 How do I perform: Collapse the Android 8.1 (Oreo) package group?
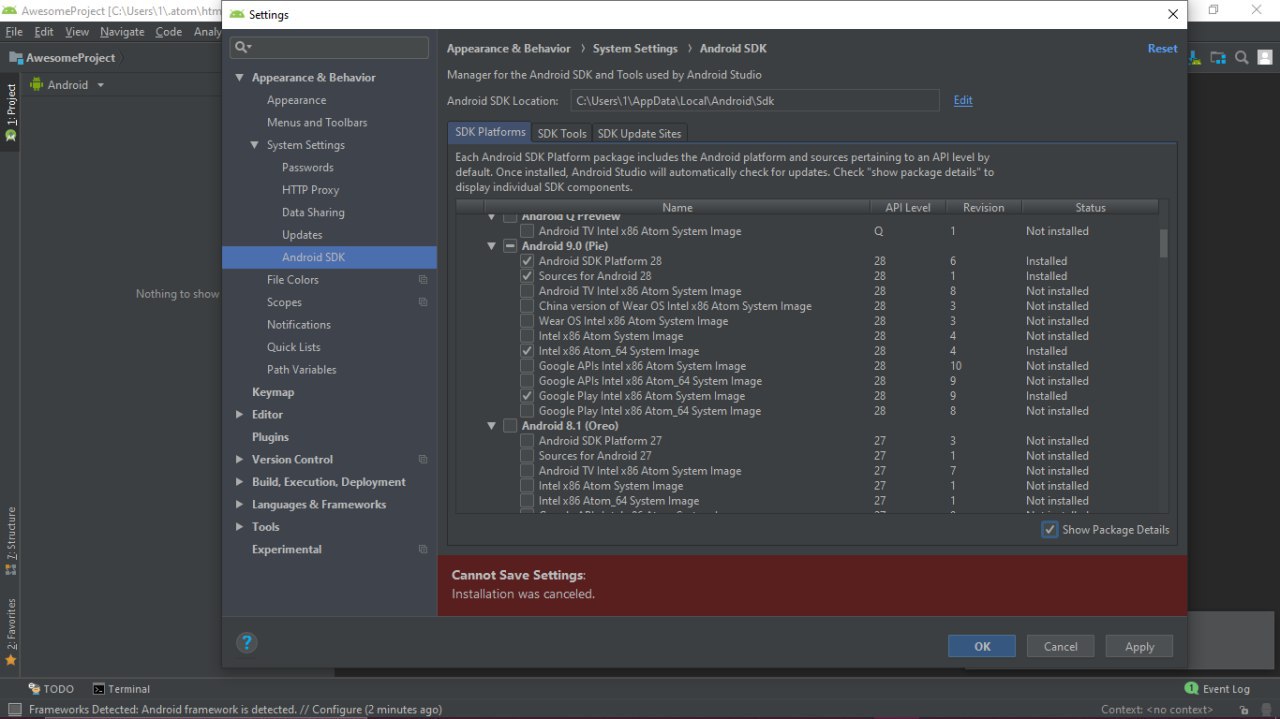pos(491,426)
